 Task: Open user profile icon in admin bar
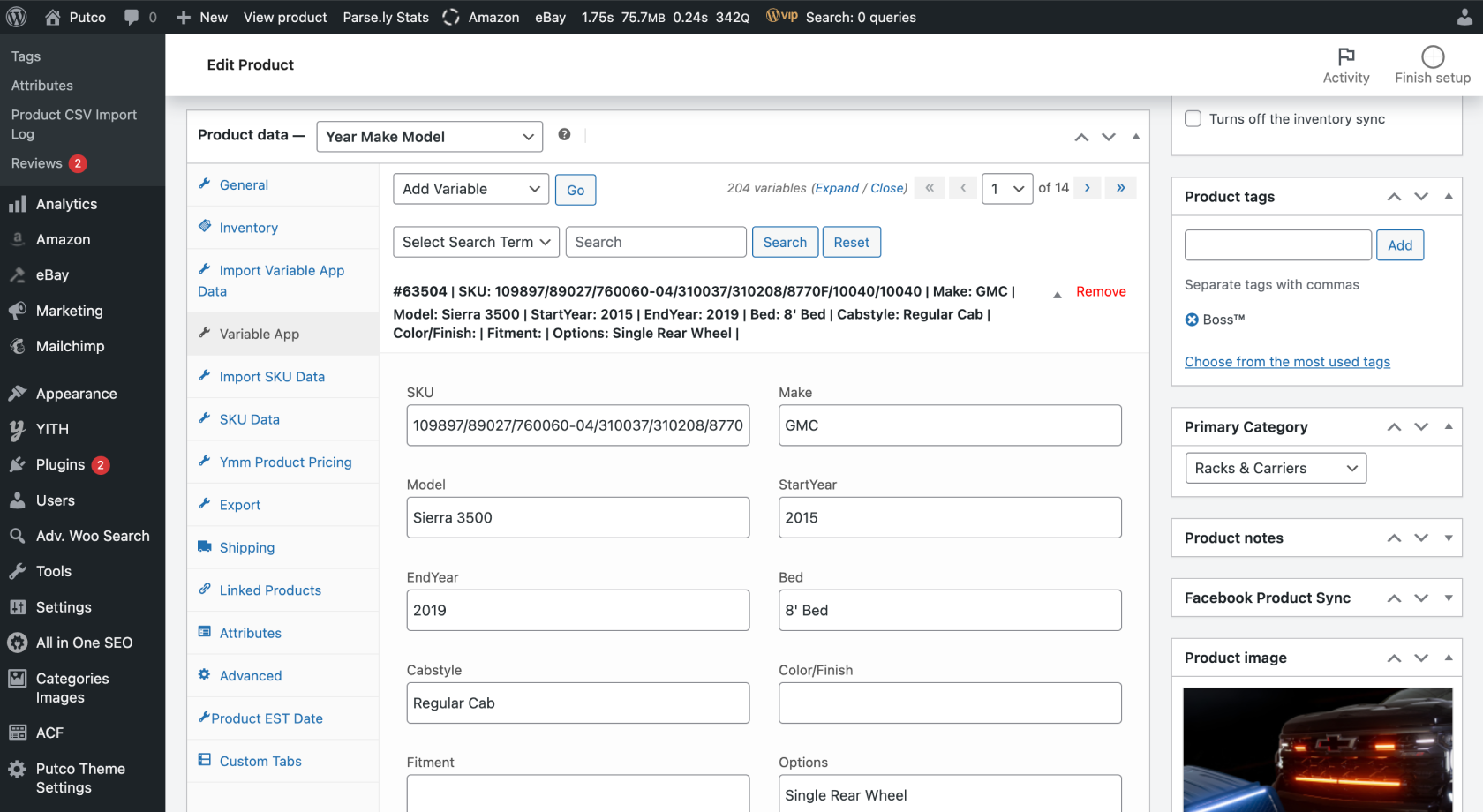(x=1464, y=17)
